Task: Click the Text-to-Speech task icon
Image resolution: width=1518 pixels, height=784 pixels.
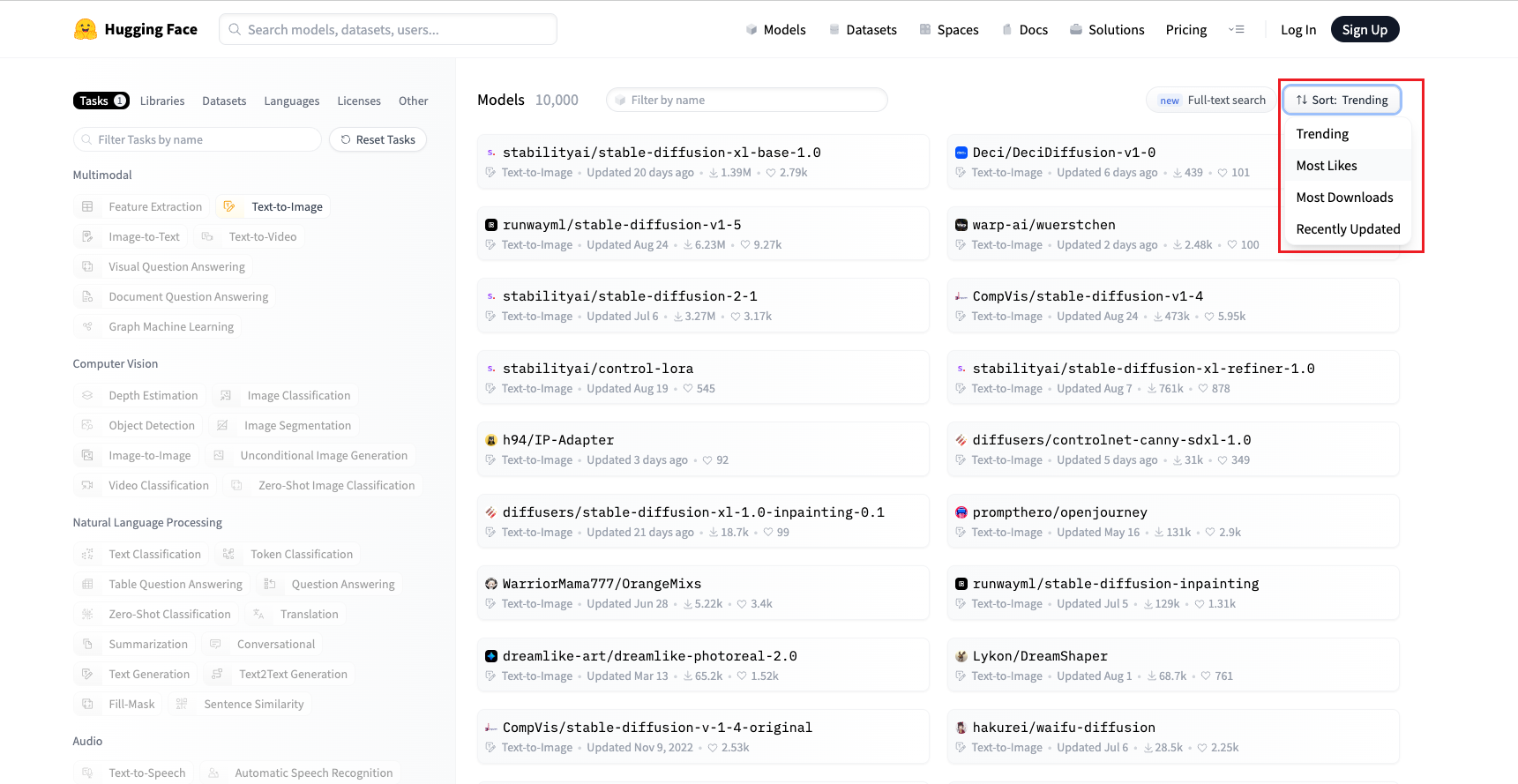Action: (87, 773)
